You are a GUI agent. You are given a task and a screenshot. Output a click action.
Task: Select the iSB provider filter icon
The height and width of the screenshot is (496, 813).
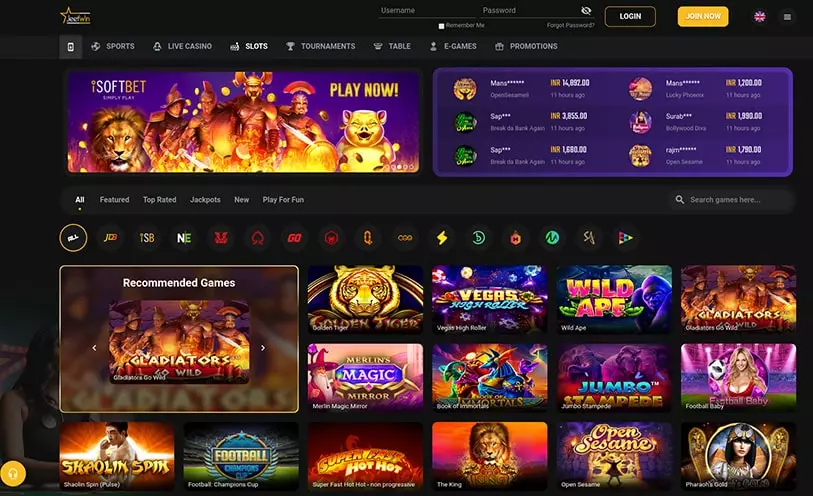pyautogui.click(x=147, y=237)
